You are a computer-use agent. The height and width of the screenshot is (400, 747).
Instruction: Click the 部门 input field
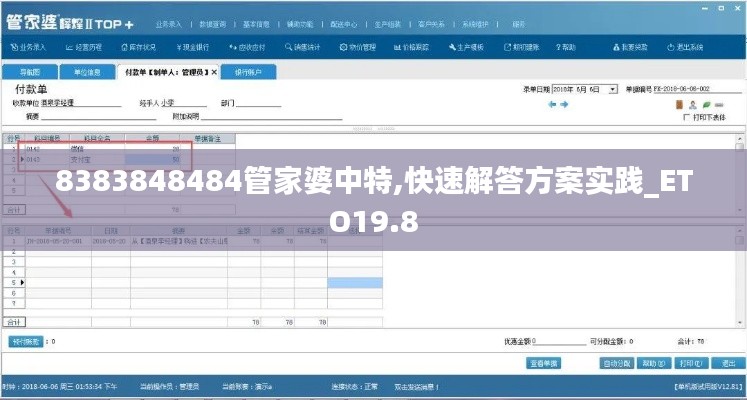[258, 103]
